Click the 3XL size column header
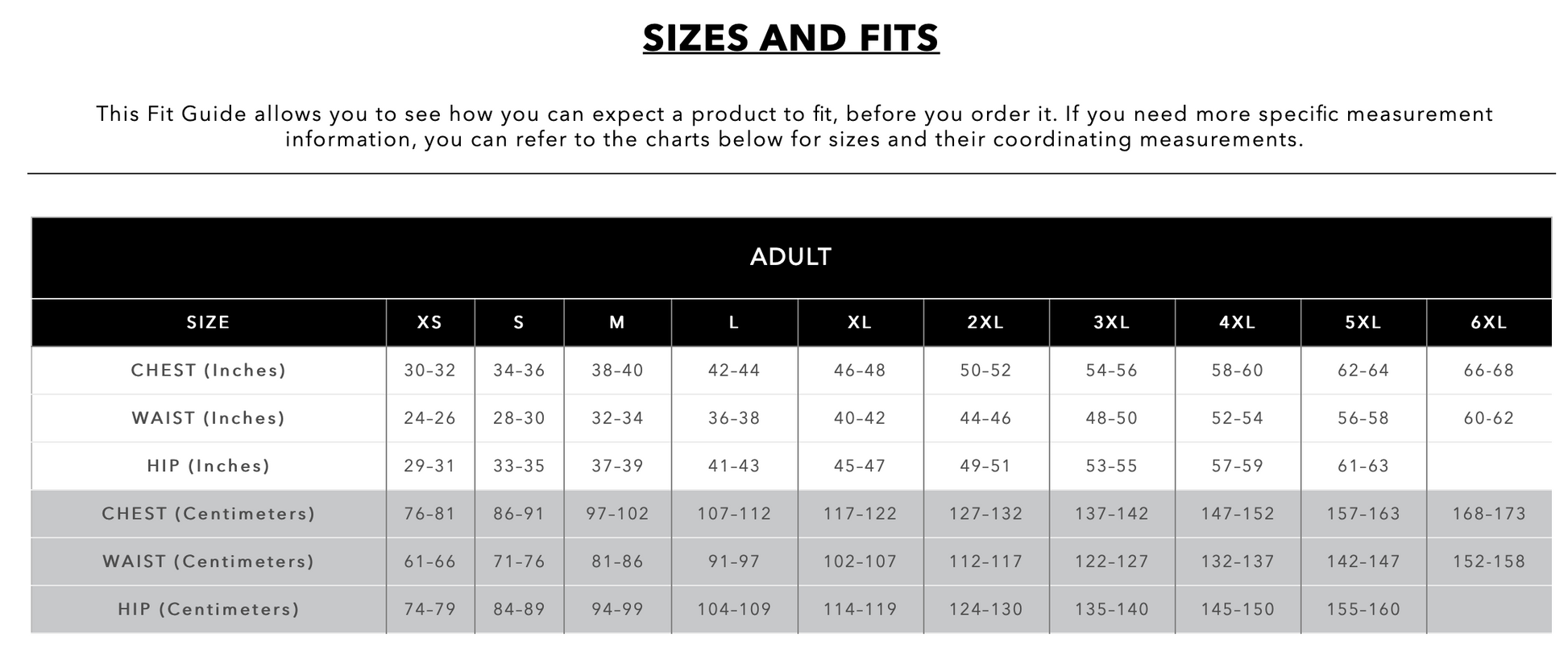Image resolution: width=1568 pixels, height=655 pixels. click(1111, 322)
